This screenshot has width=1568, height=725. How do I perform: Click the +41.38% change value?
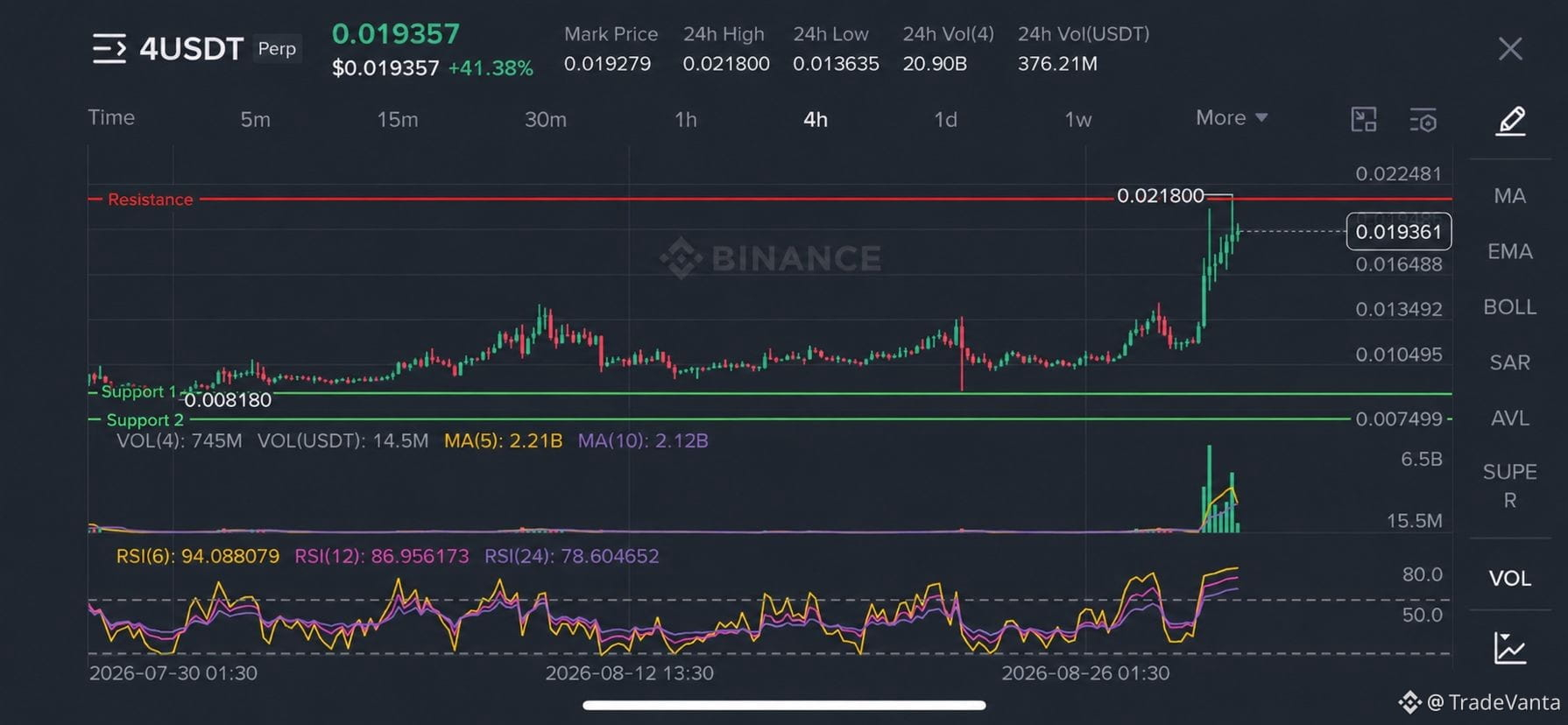click(491, 68)
